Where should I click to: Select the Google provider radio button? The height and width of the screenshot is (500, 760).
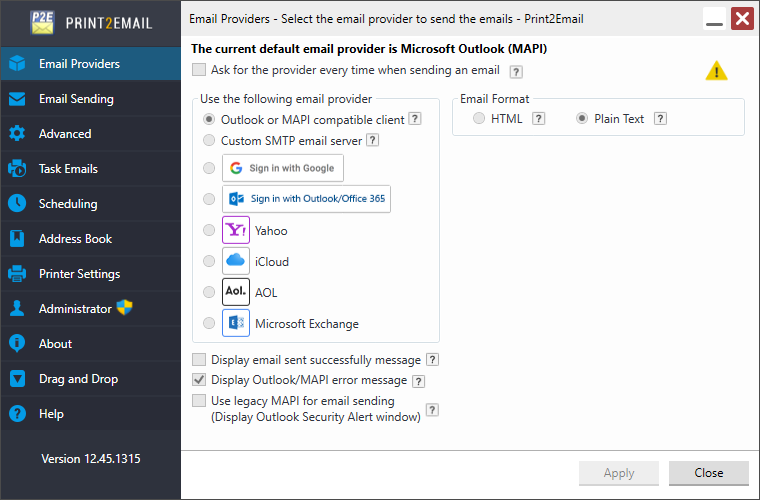point(209,168)
